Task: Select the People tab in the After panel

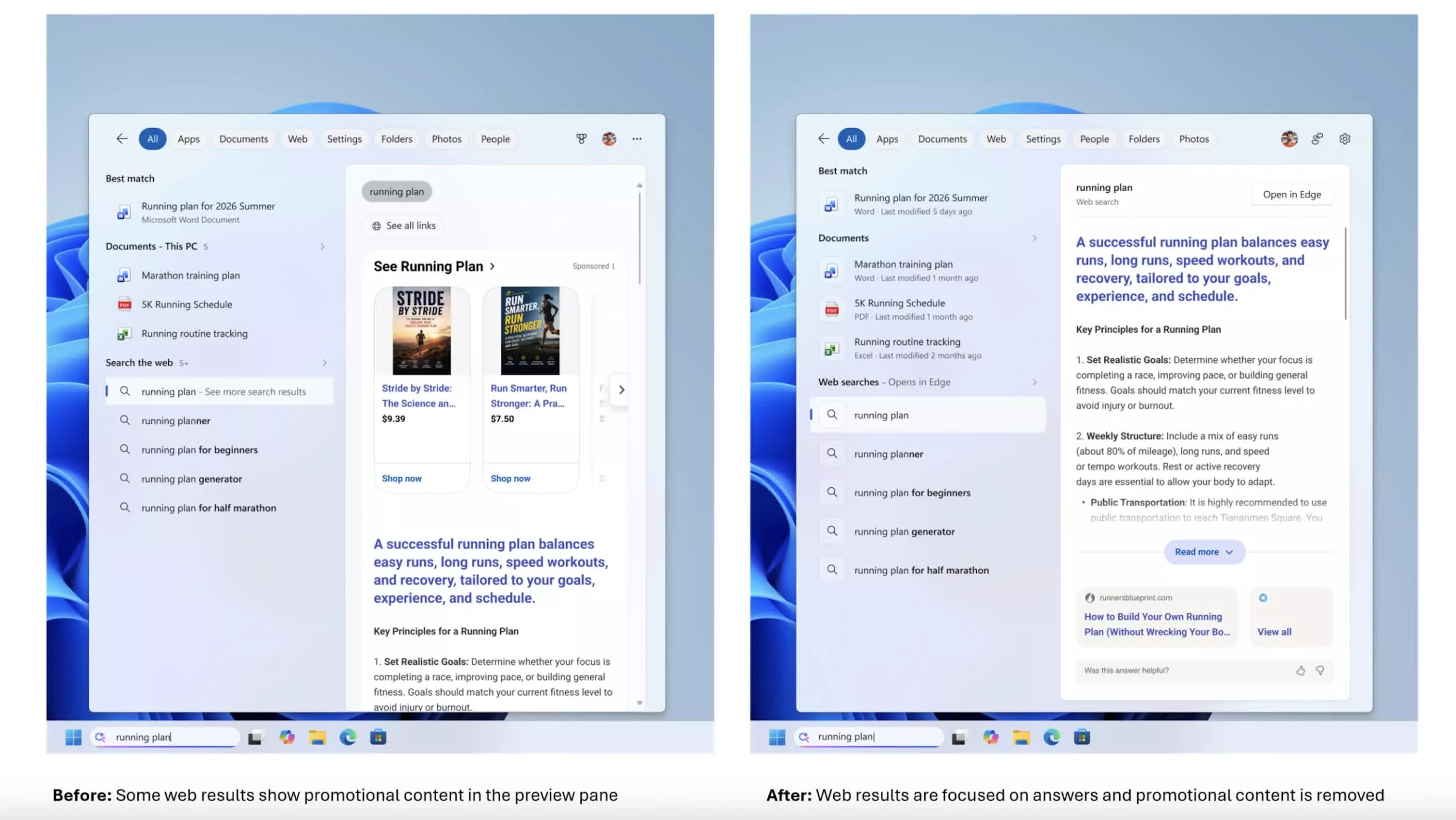Action: pyautogui.click(x=1094, y=138)
